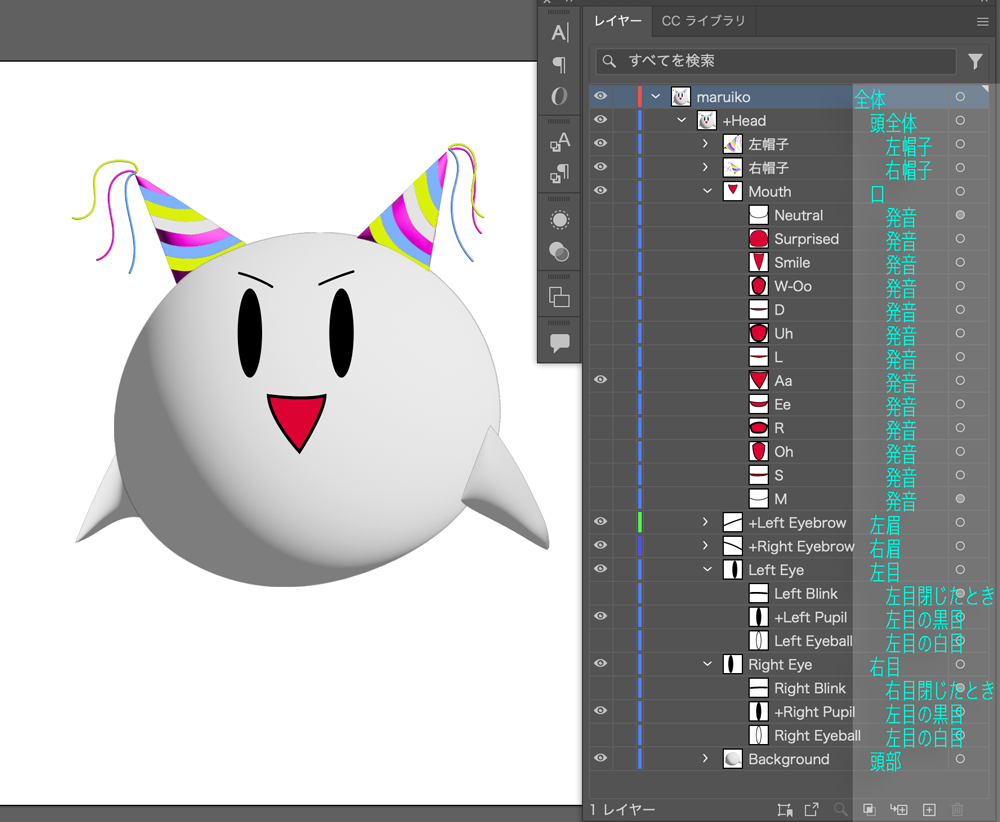Open the Comments panel

(559, 342)
